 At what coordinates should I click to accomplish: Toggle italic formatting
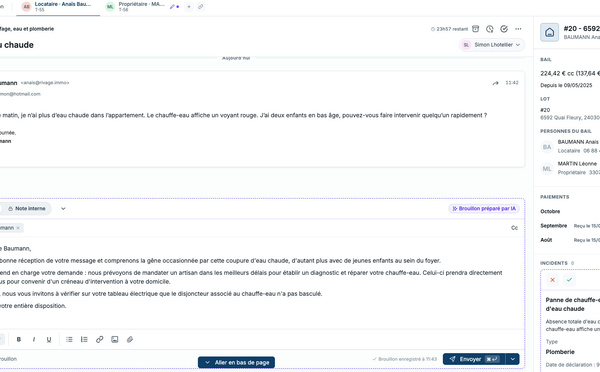(x=34, y=339)
